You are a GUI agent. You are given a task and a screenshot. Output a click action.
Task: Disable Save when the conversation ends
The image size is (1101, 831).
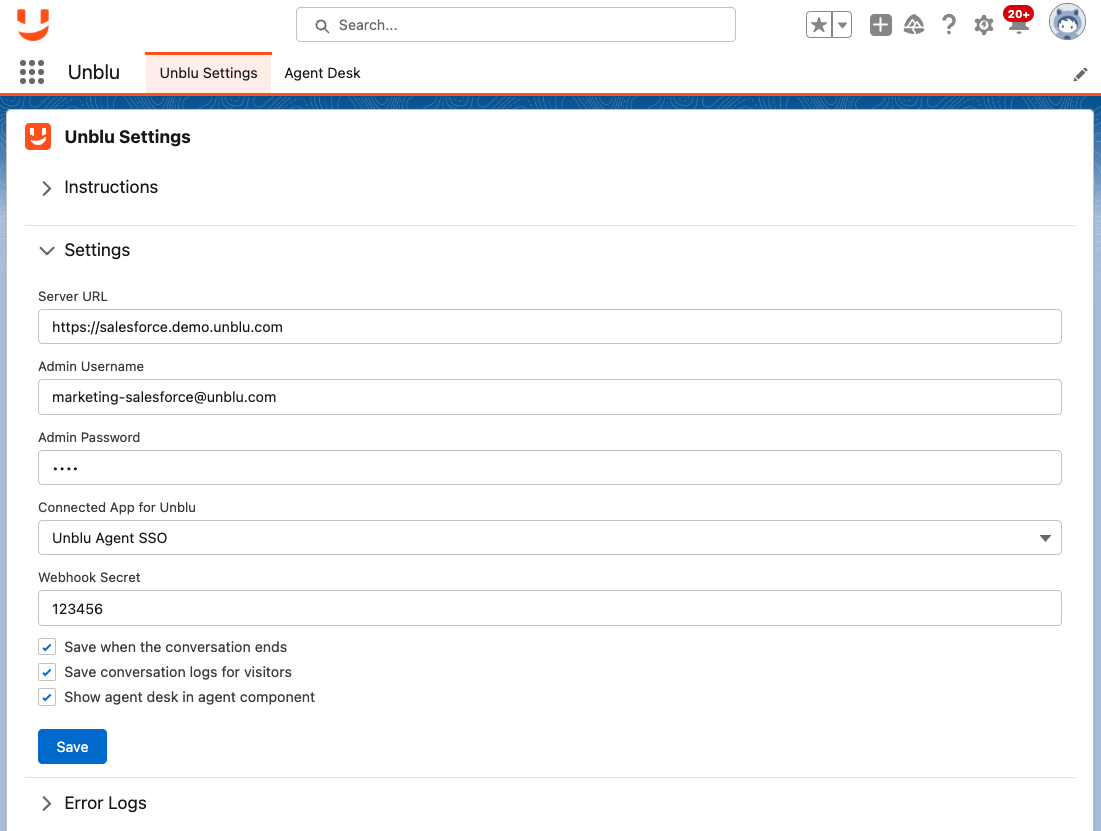(x=46, y=646)
